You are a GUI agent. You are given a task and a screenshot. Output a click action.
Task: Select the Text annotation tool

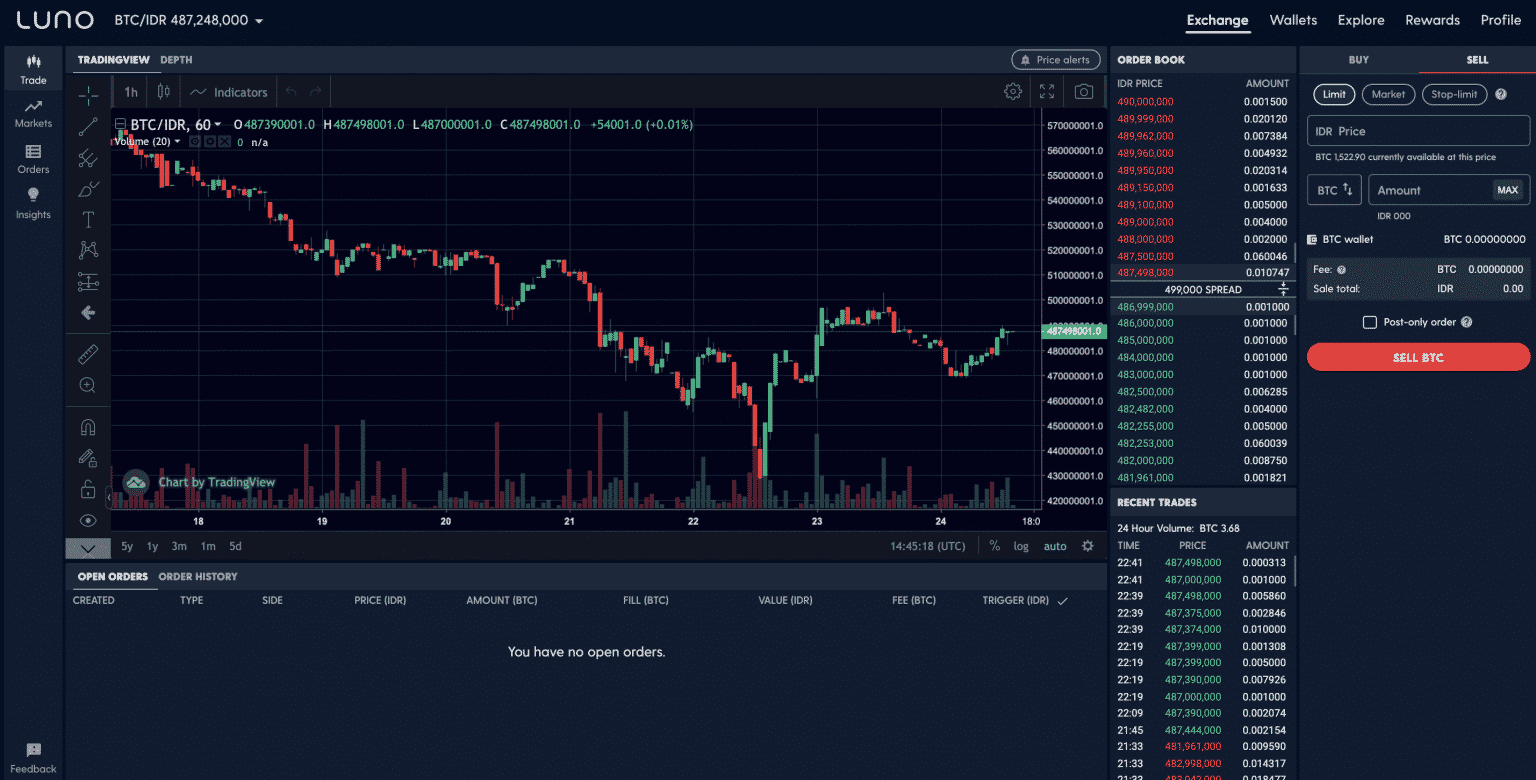[88, 220]
